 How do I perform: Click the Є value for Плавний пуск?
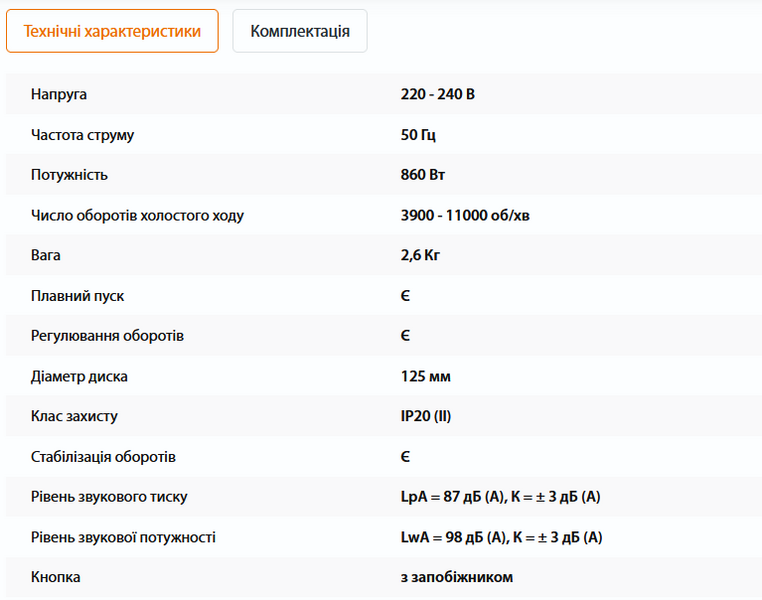(405, 296)
